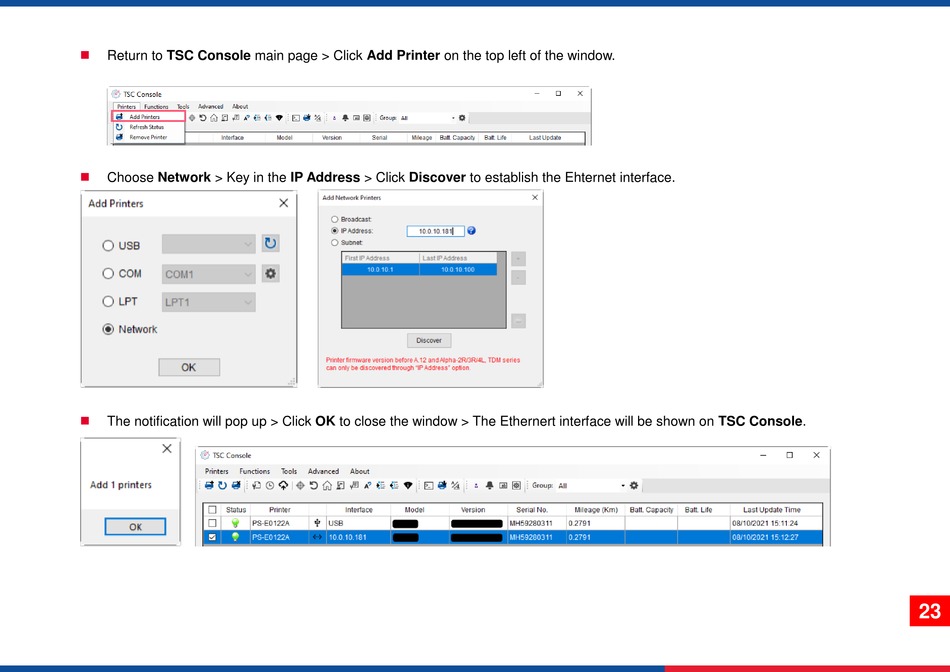Viewport: 950px width, 672px height.
Task: Choose the IP Address radio option
Action: (x=334, y=231)
